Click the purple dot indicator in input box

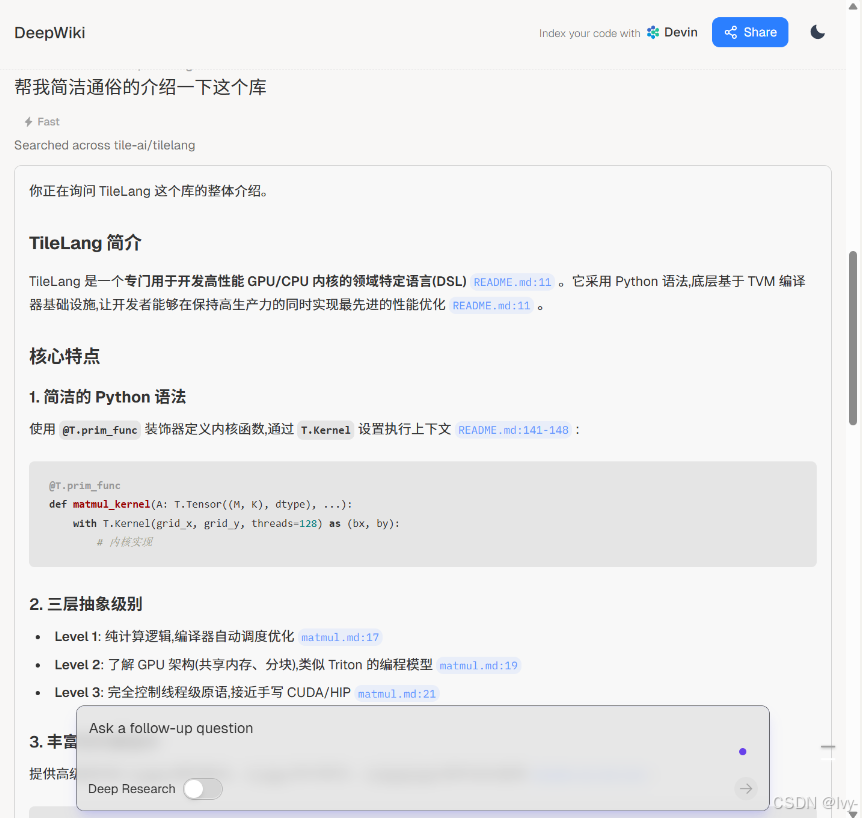743,751
